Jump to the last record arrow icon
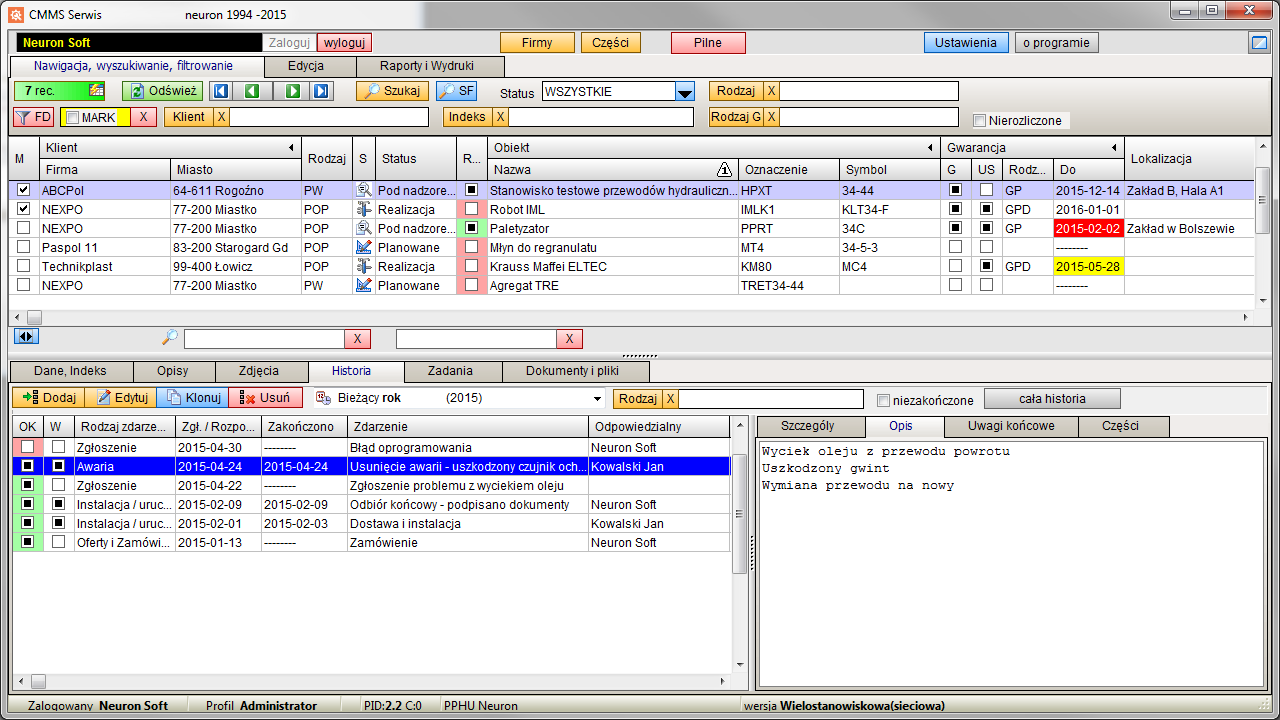The height and width of the screenshot is (720, 1280). coord(321,91)
